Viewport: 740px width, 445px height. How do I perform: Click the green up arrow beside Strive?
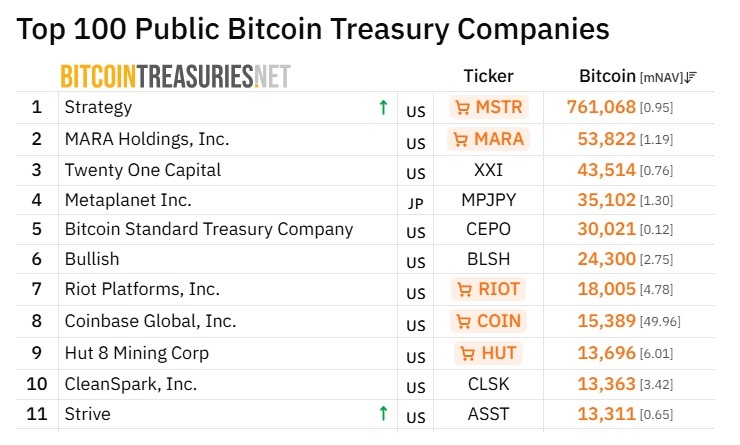tap(383, 413)
